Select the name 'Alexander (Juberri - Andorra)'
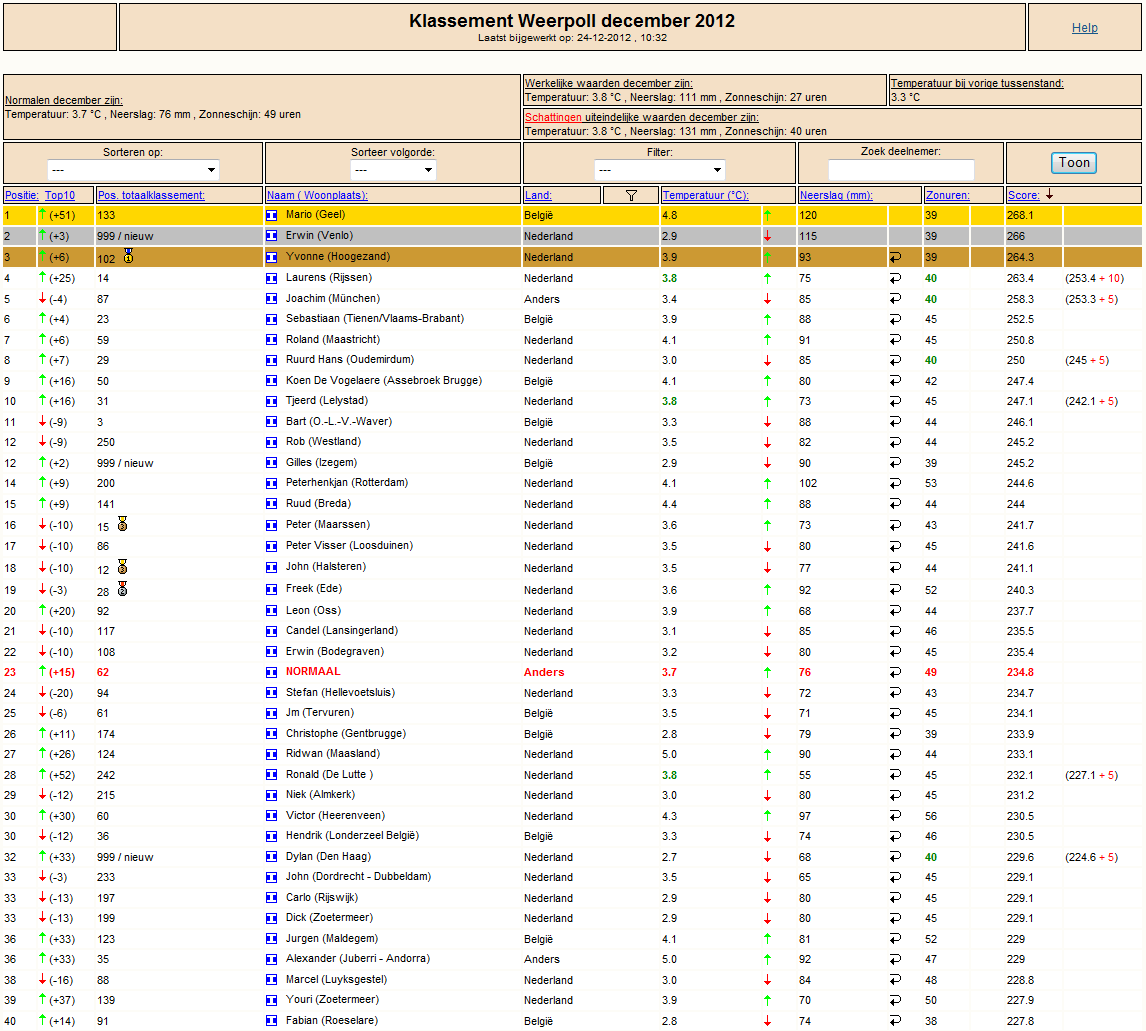The width and height of the screenshot is (1146, 1031). (358, 959)
